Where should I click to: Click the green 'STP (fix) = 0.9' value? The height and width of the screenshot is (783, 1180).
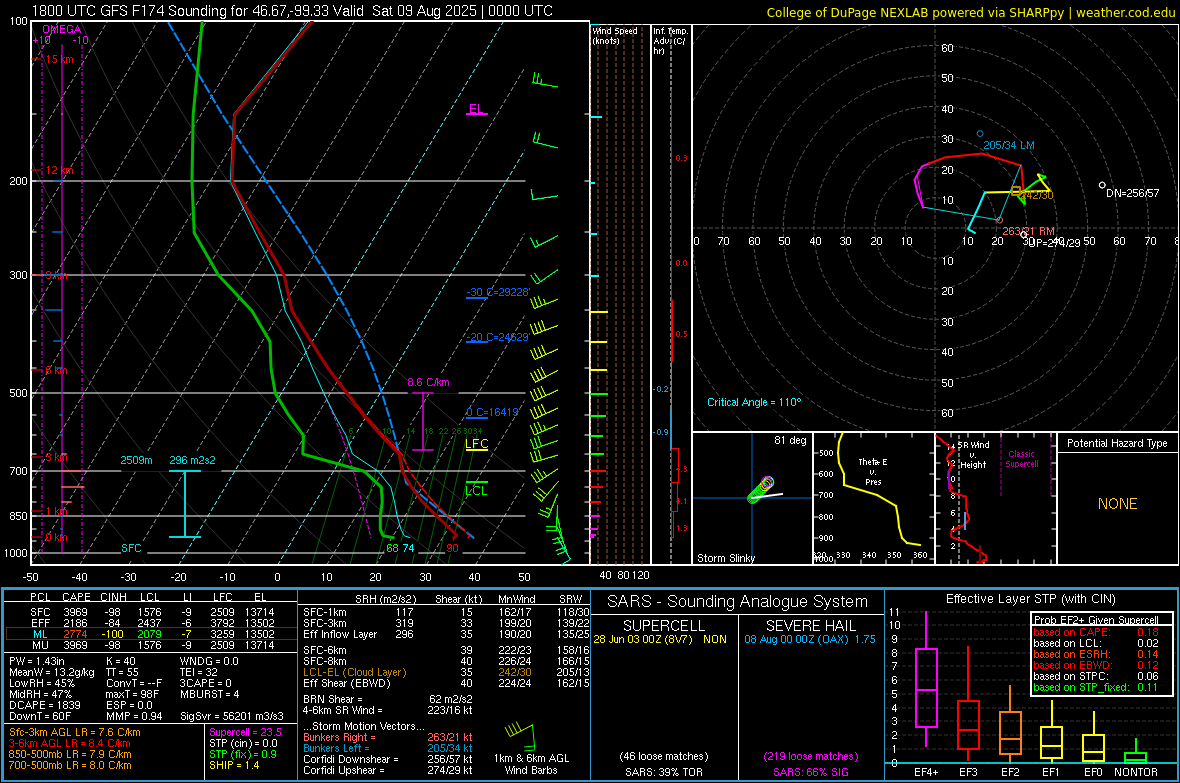pos(242,754)
